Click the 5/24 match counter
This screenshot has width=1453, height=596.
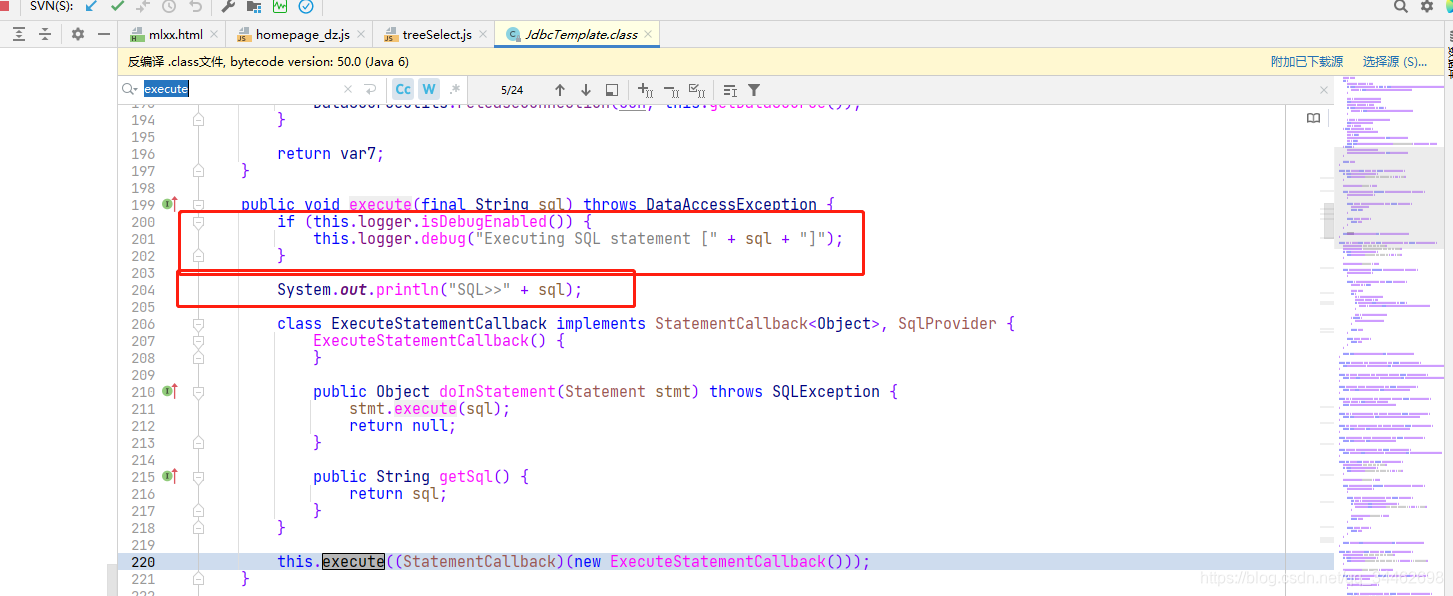click(x=512, y=89)
